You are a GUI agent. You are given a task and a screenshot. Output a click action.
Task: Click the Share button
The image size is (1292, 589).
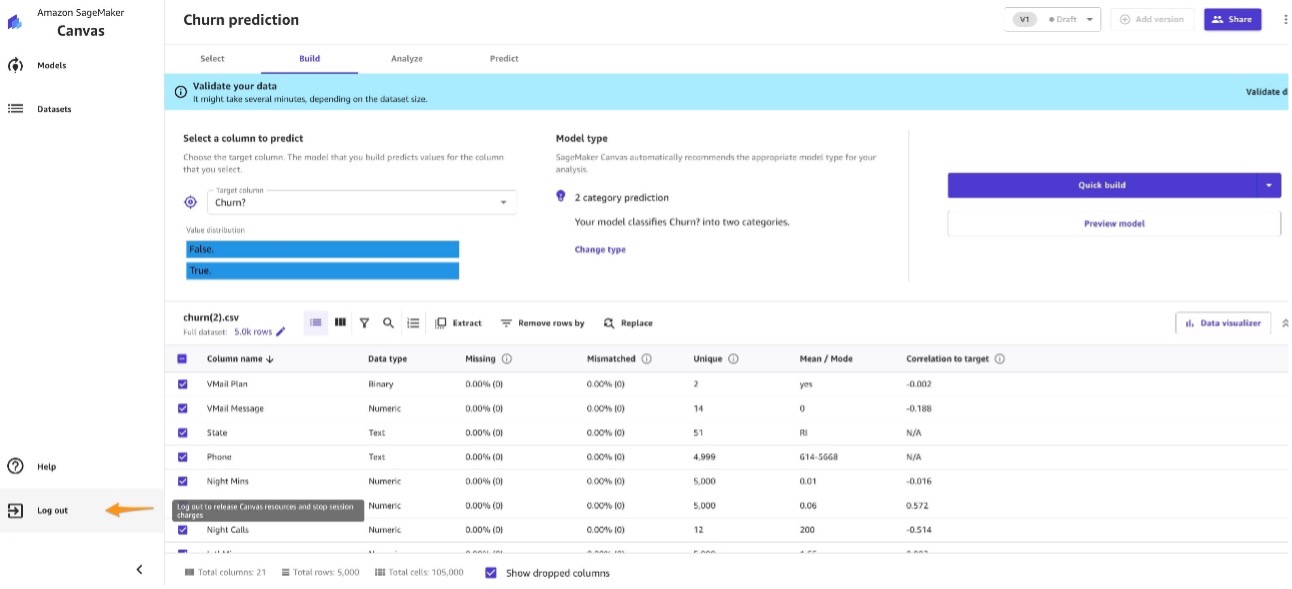(1232, 19)
